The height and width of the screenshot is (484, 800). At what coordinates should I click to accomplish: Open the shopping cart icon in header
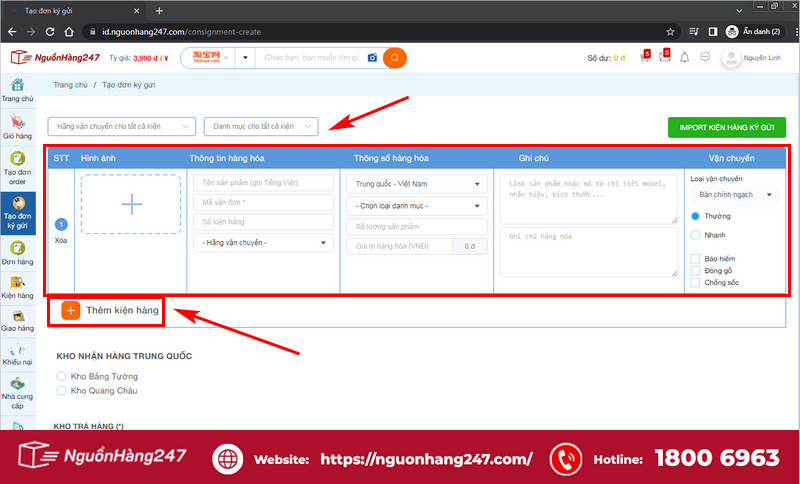pos(644,57)
